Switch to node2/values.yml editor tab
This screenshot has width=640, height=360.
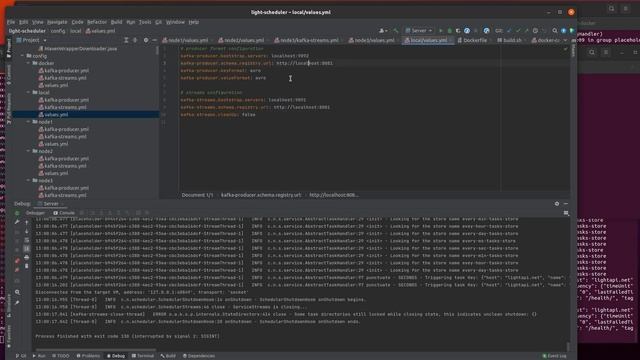pos(243,40)
